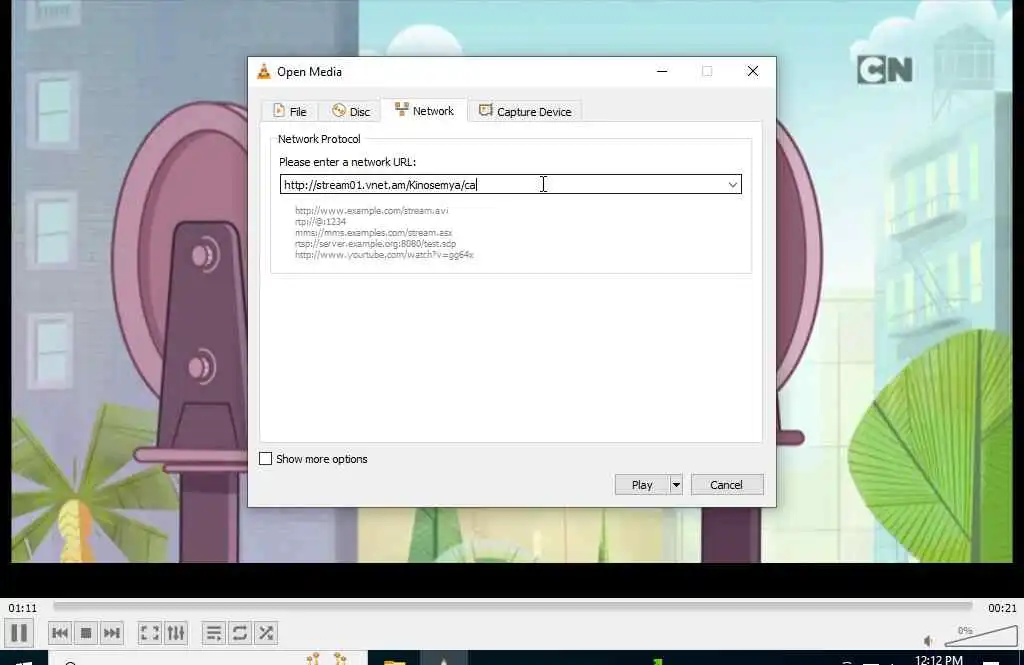
Task: Switch to the Disc tab
Action: pyautogui.click(x=351, y=111)
